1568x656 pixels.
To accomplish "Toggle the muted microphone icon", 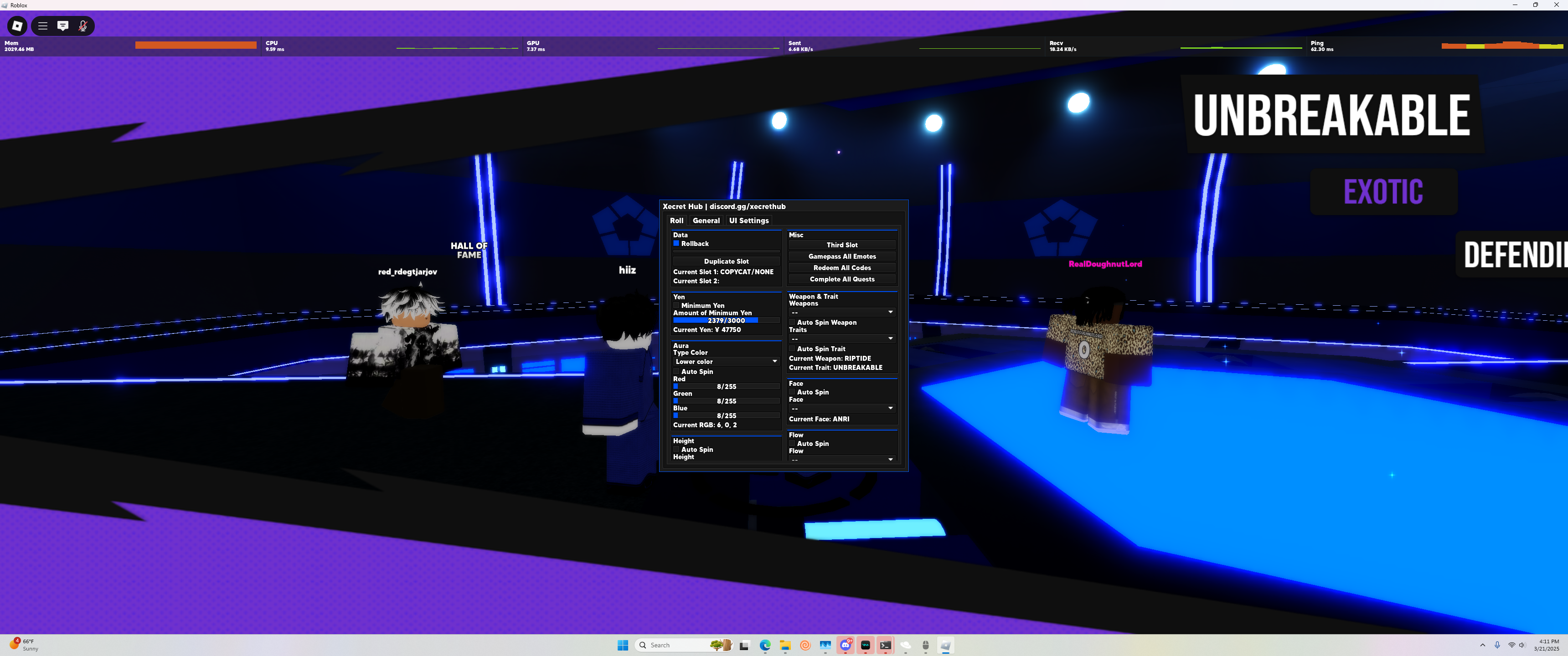I will [83, 26].
